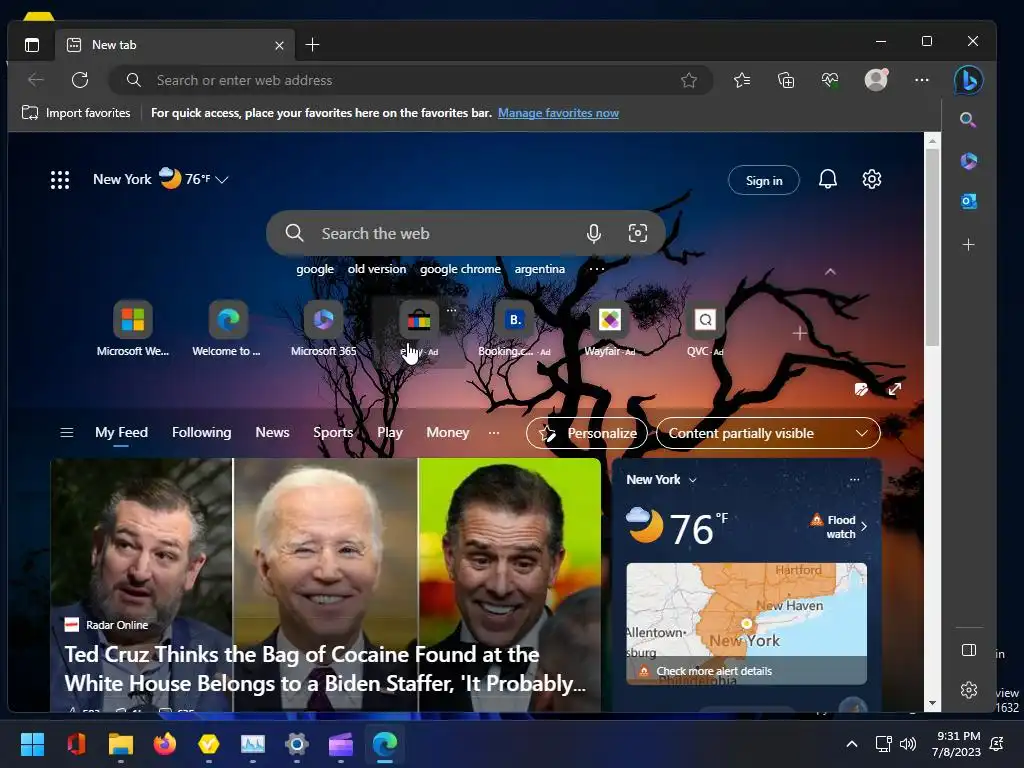Add a sidebar app with plus
The image size is (1024, 768).
click(x=968, y=245)
